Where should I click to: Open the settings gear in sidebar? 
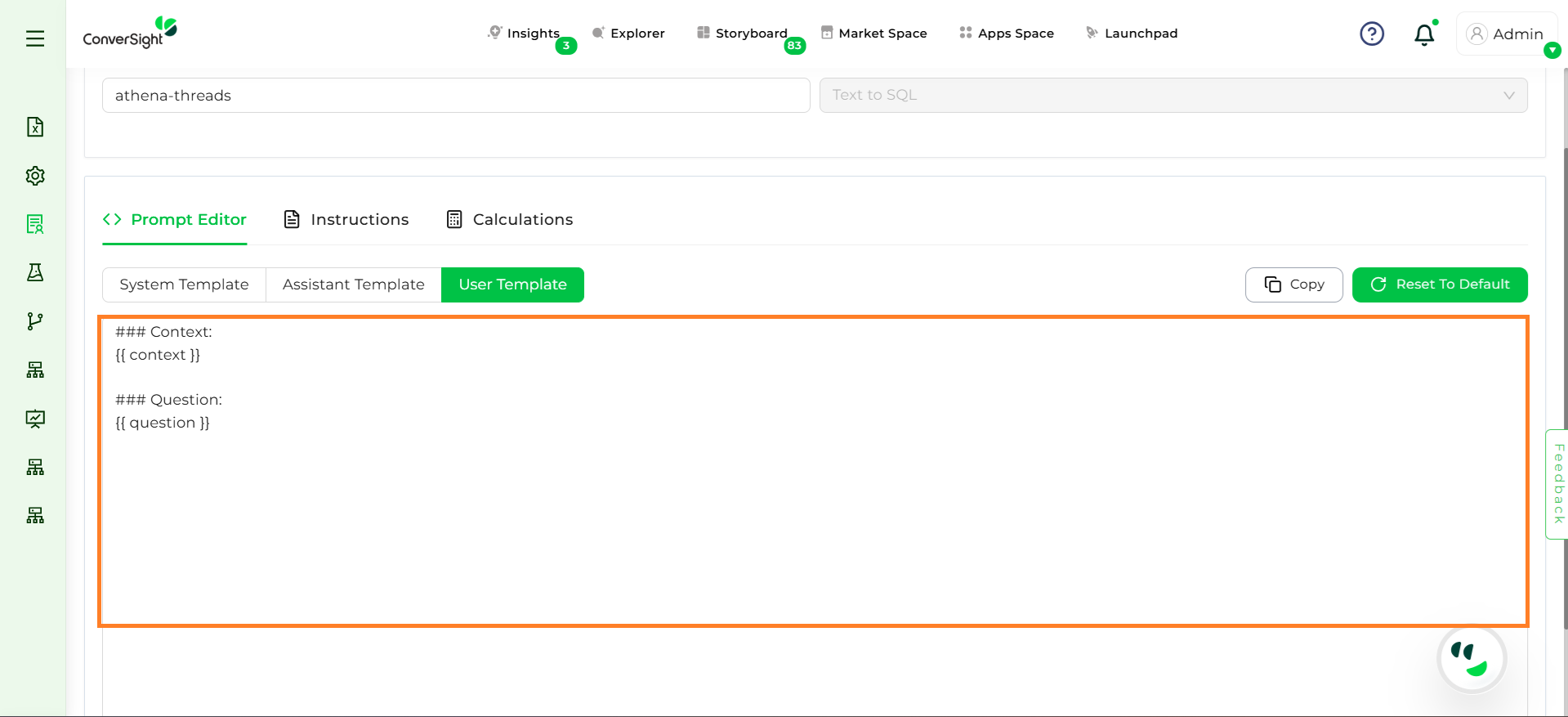[x=35, y=176]
